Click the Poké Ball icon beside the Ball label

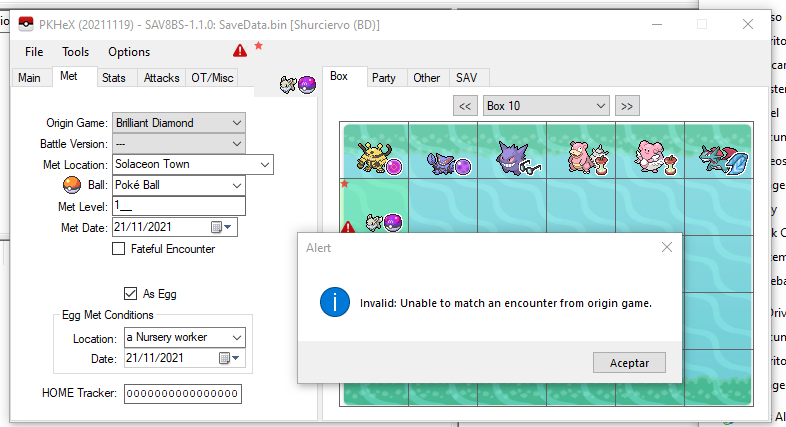click(72, 185)
